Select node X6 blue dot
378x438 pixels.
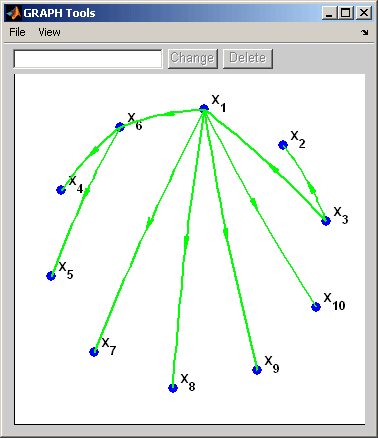(120, 127)
